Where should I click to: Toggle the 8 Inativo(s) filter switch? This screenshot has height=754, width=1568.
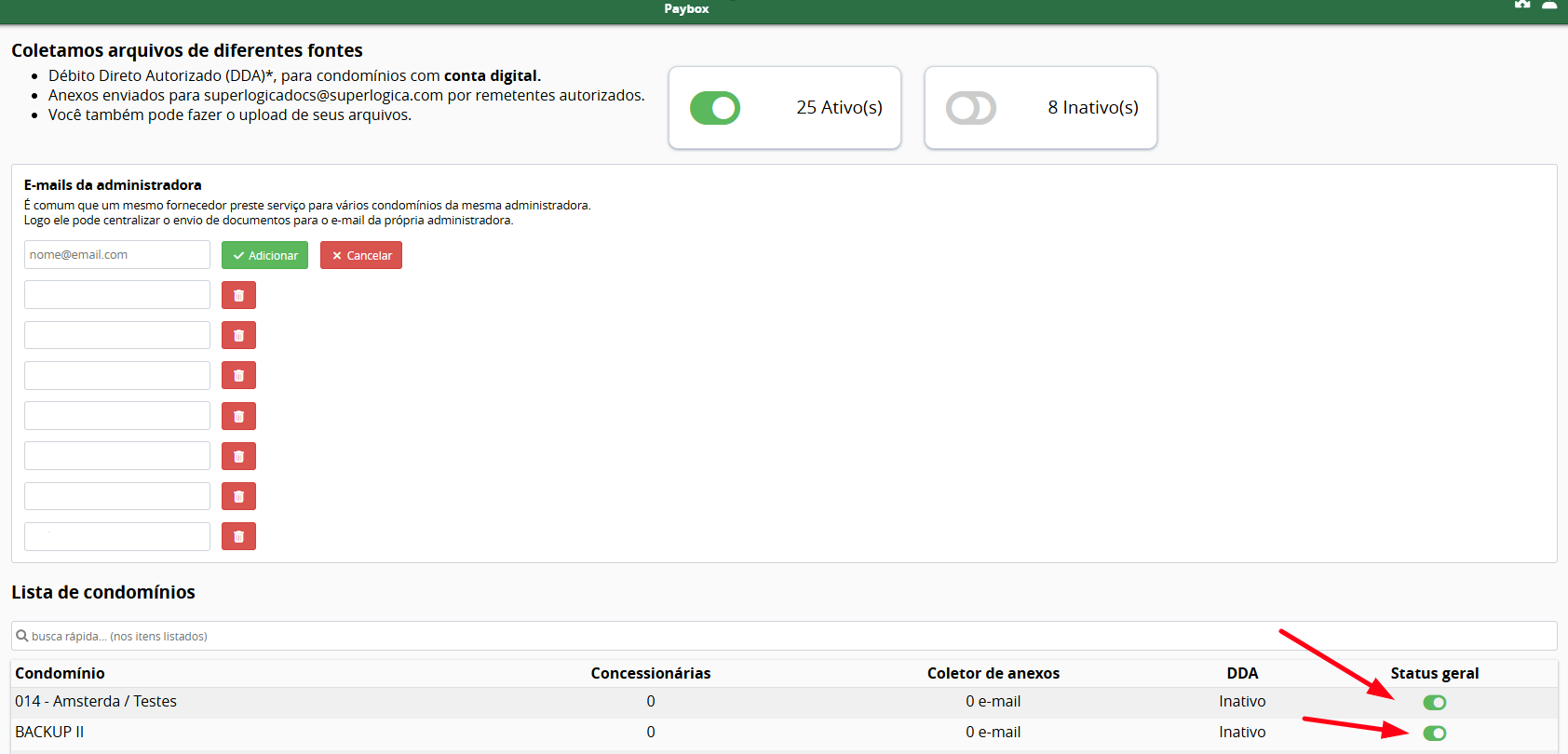970,108
